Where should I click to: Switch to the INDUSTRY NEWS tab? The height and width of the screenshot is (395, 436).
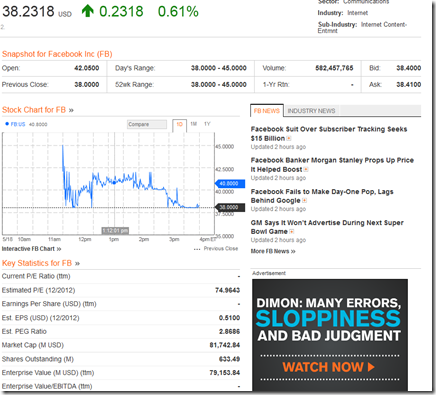pos(311,111)
